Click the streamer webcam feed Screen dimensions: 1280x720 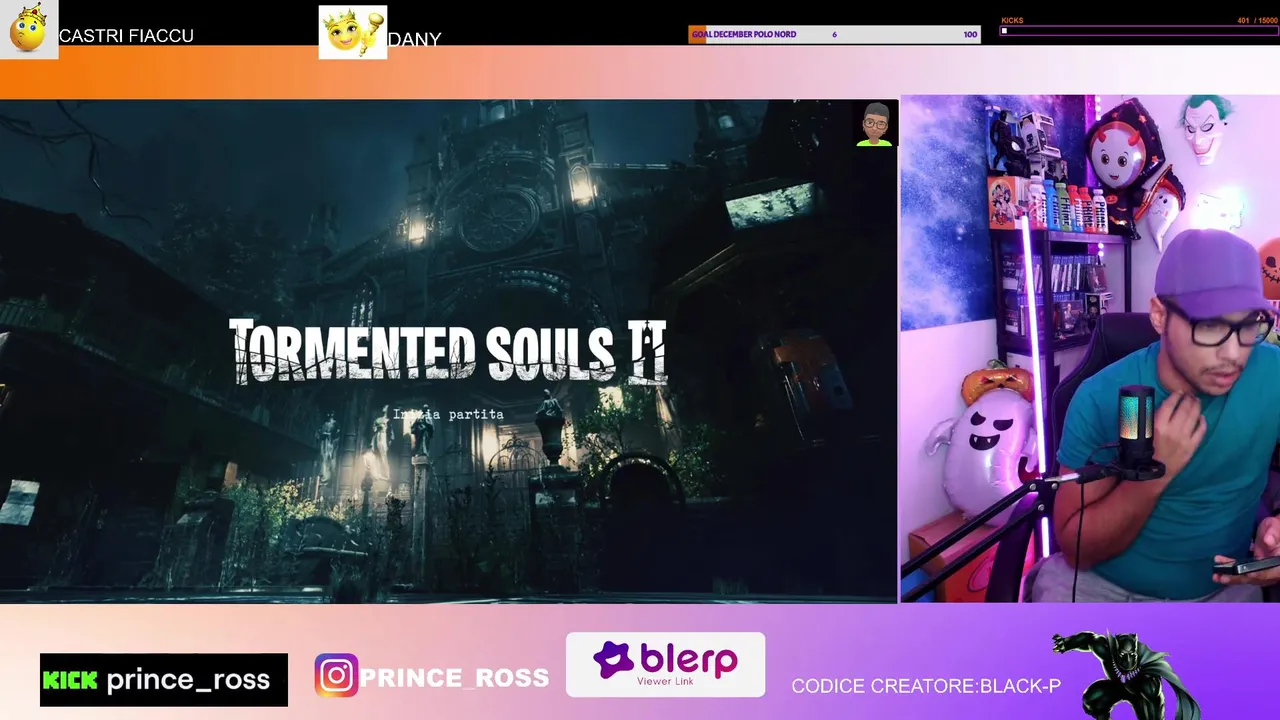click(x=1090, y=349)
